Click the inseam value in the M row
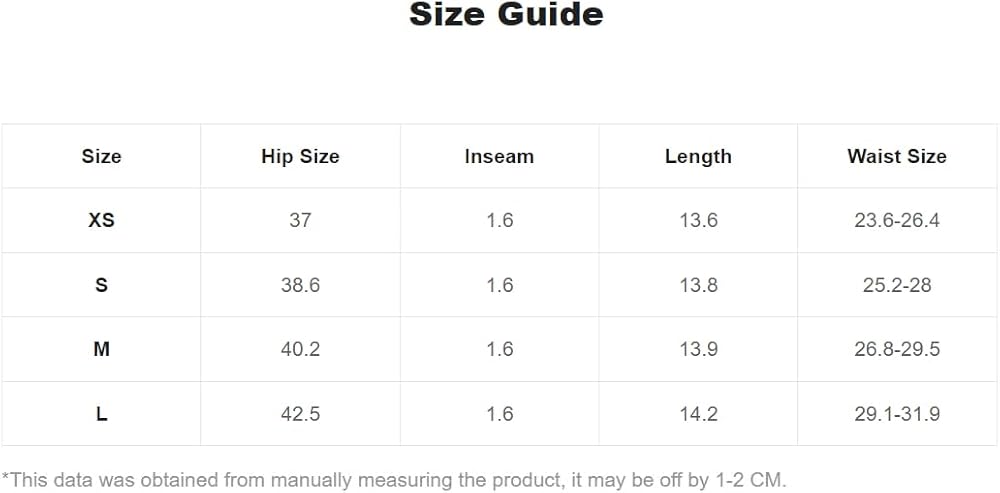The width and height of the screenshot is (1000, 493). point(499,349)
